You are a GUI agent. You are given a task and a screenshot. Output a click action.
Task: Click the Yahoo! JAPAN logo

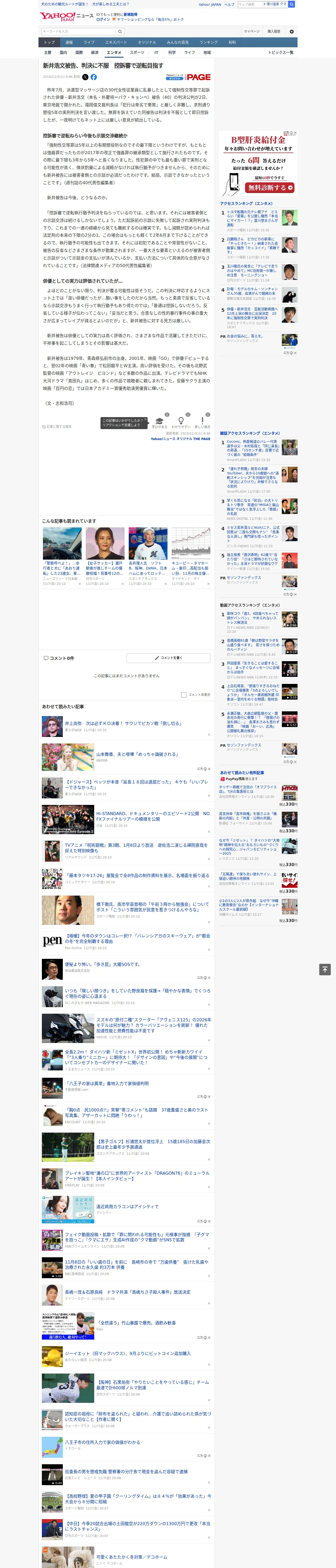pyautogui.click(x=57, y=16)
